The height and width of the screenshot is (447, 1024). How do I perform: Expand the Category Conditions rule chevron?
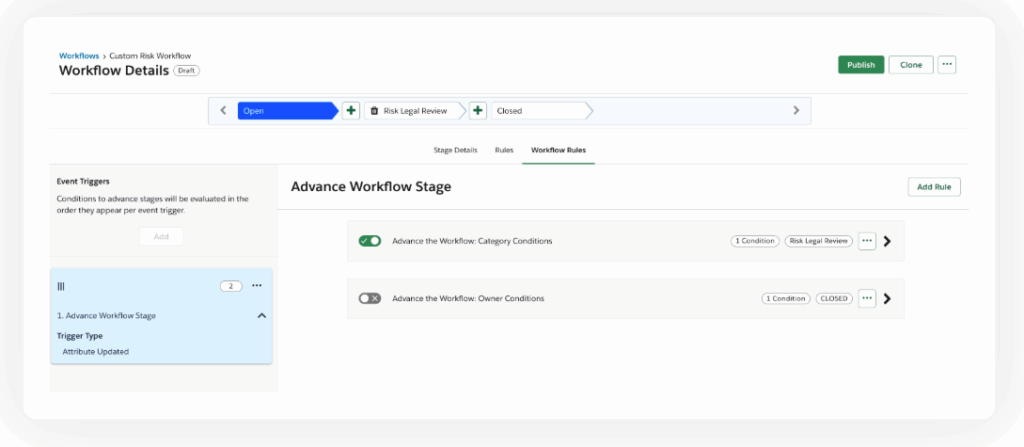click(887, 241)
